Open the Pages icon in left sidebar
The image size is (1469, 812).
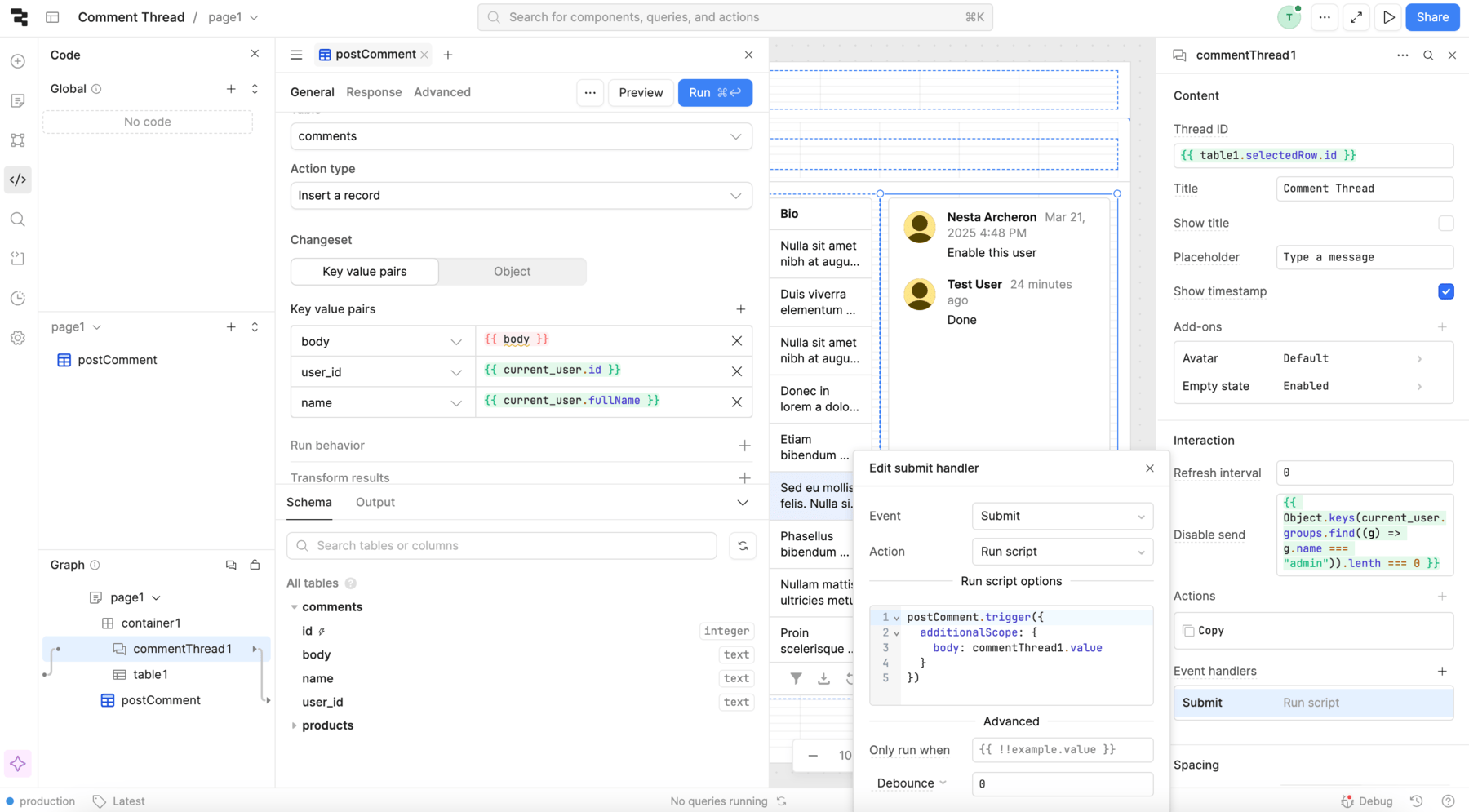click(x=18, y=100)
